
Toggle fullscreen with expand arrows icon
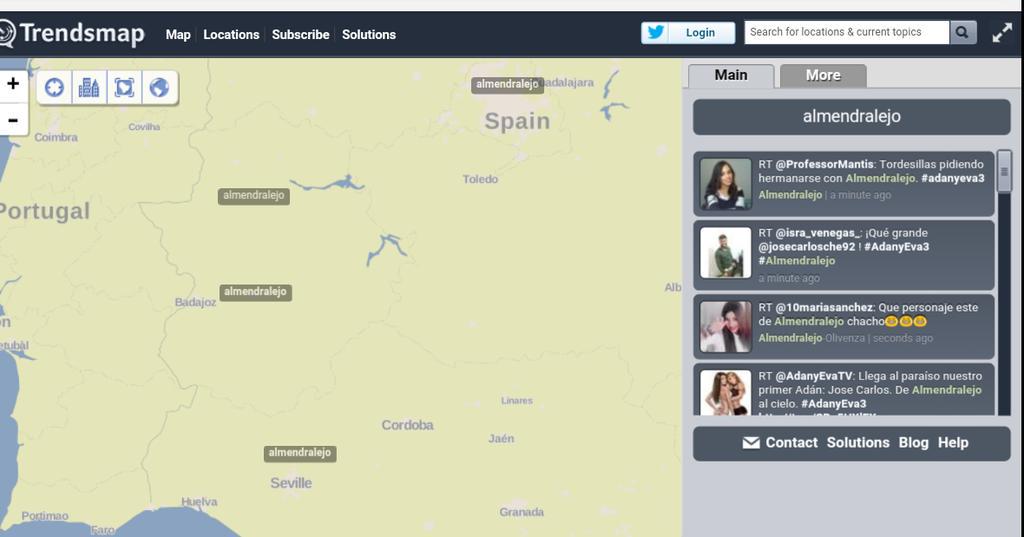click(1002, 33)
